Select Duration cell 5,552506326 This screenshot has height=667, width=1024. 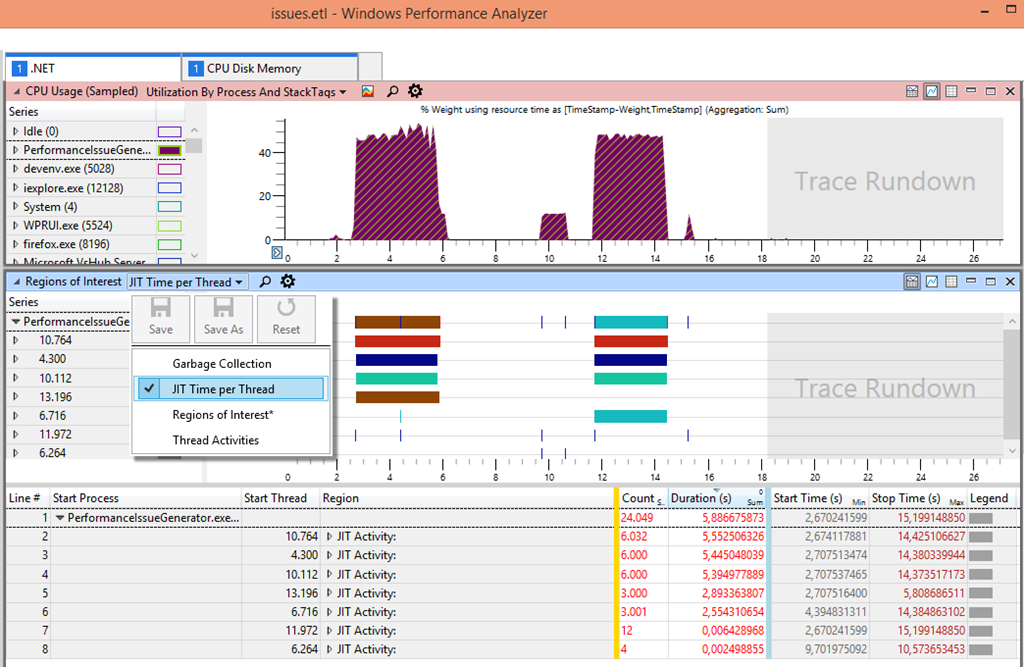point(717,536)
